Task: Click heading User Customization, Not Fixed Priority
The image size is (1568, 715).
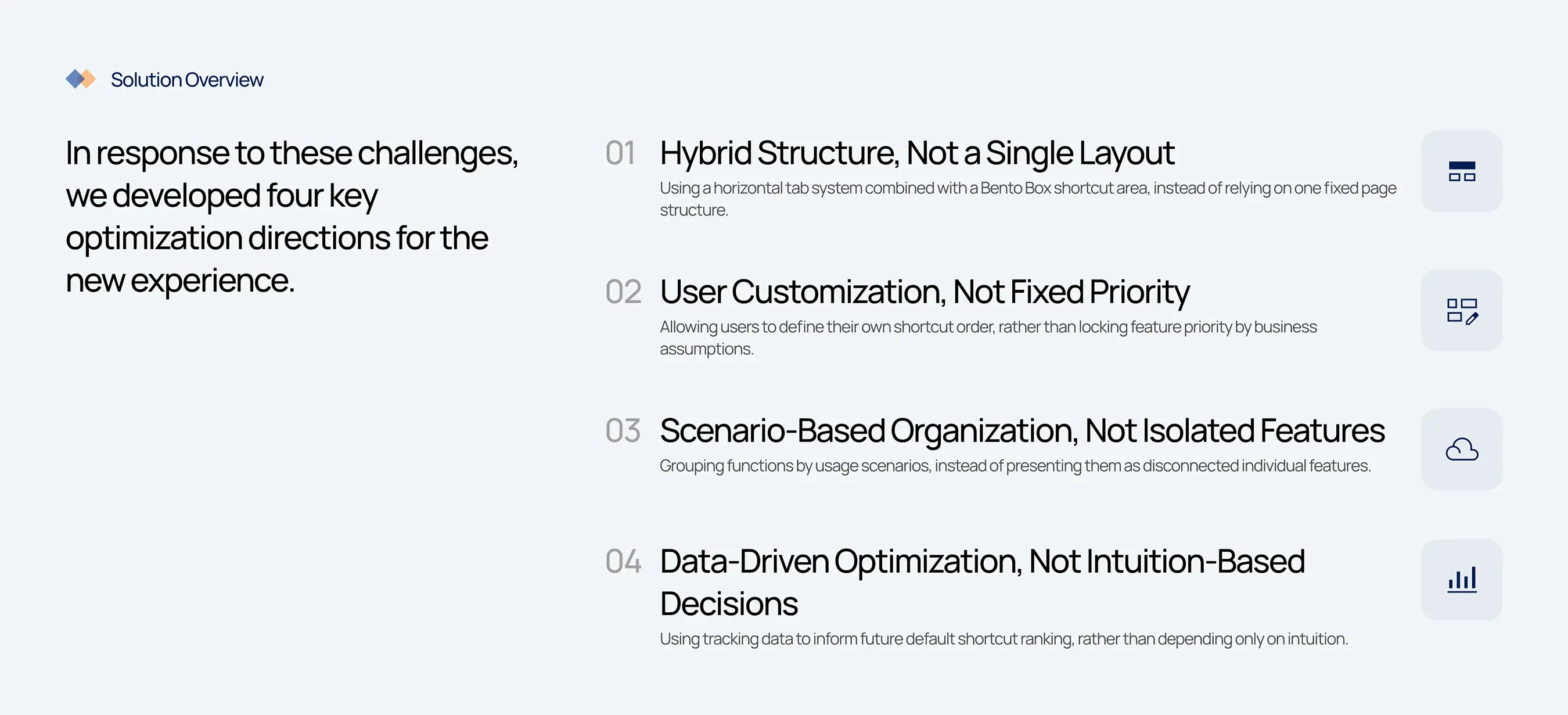Action: tap(925, 292)
